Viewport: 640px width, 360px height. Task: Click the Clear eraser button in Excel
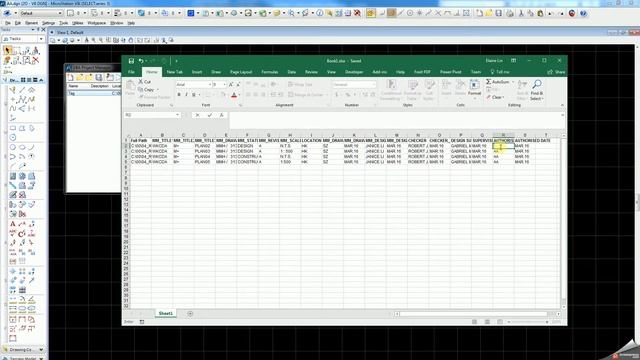pyautogui.click(x=495, y=97)
